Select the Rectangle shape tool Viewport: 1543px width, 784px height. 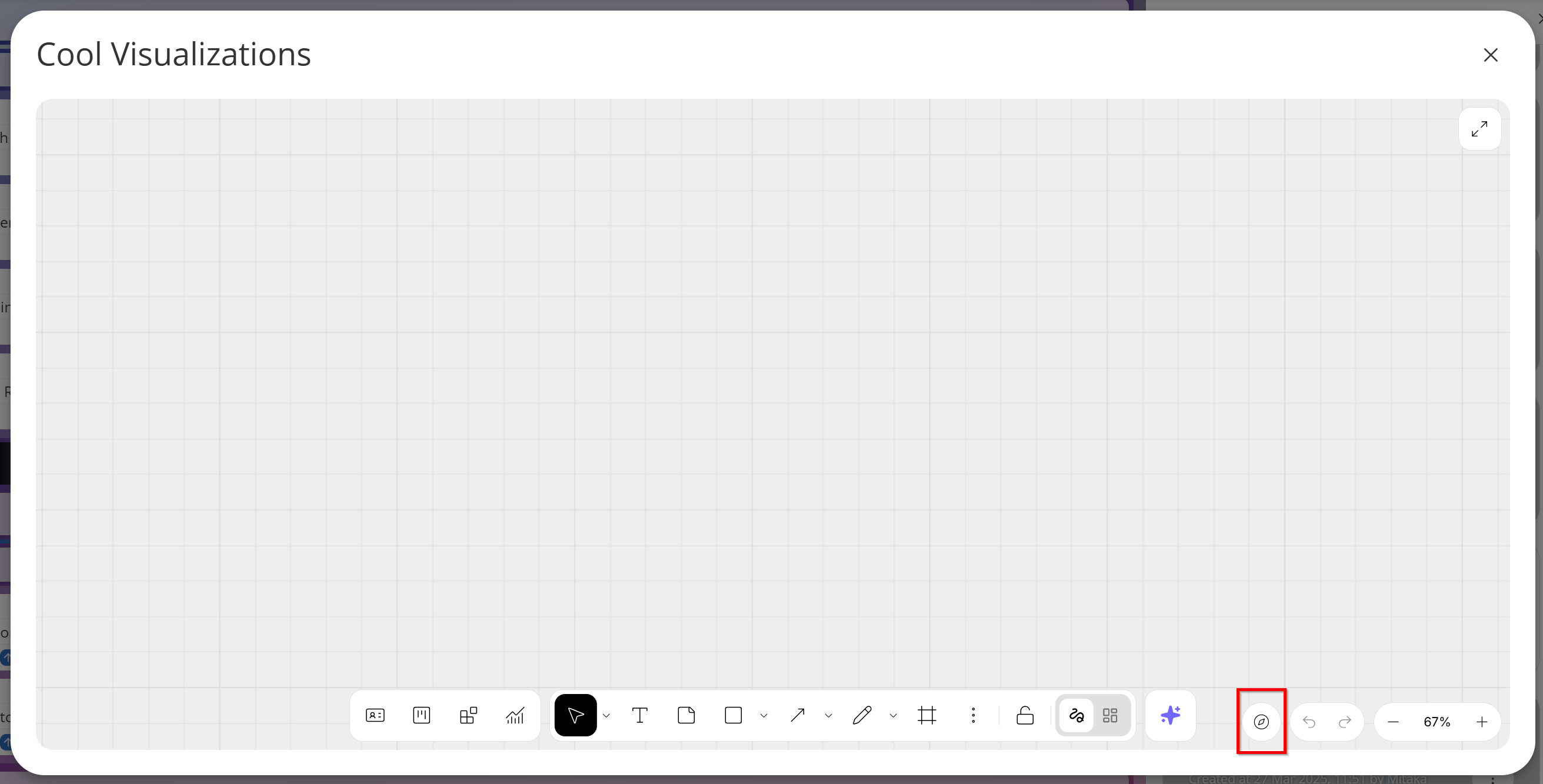click(733, 715)
